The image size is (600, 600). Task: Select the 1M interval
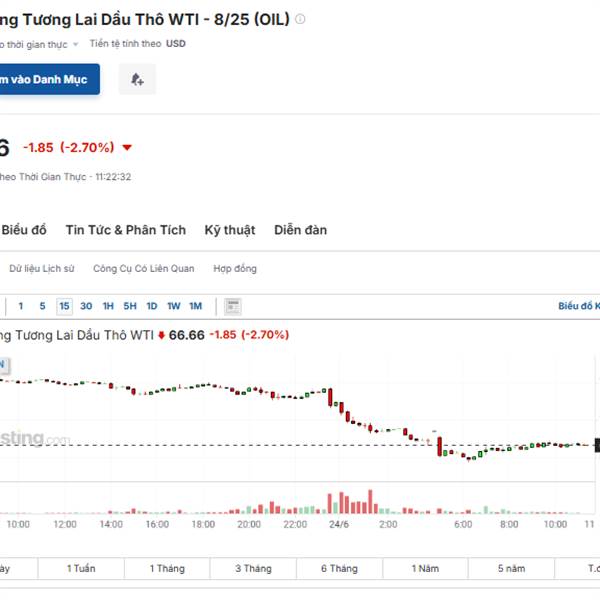coord(196,306)
